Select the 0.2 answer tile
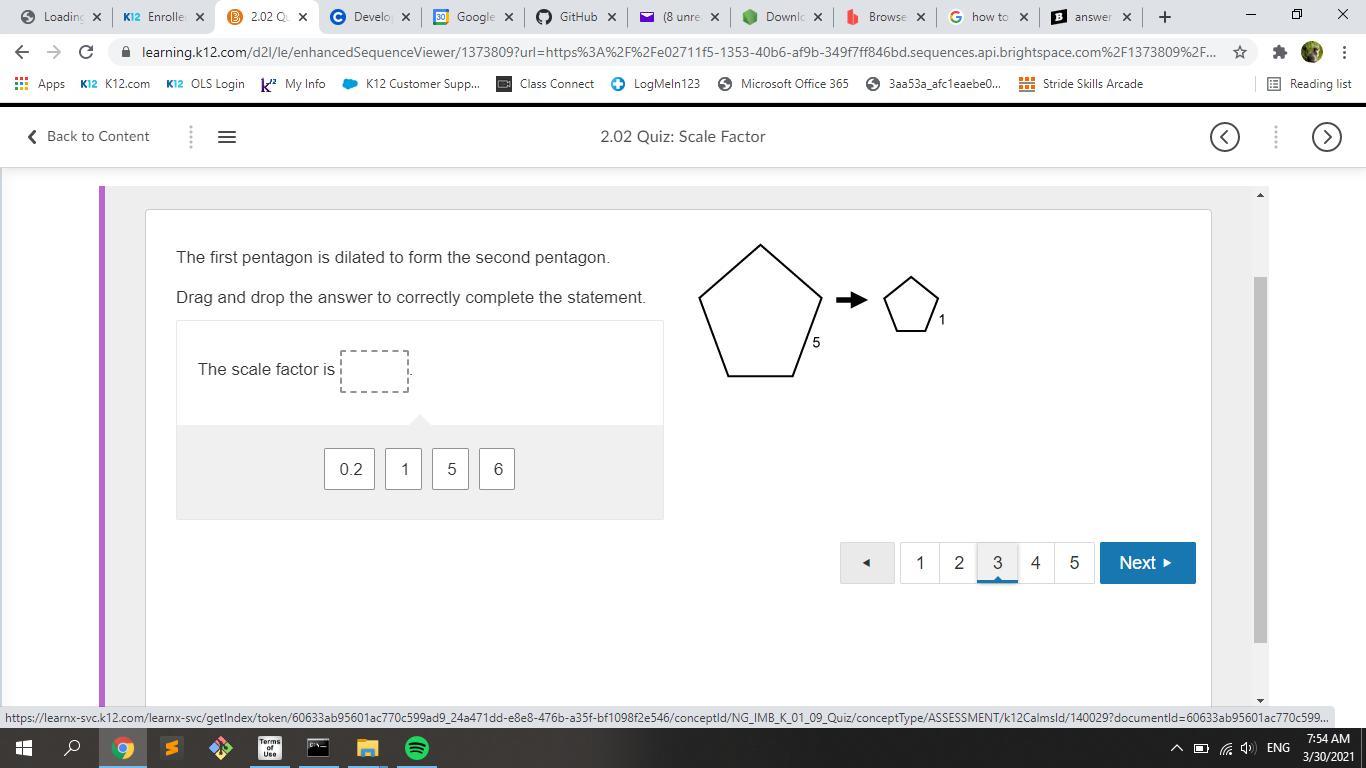 [350, 469]
